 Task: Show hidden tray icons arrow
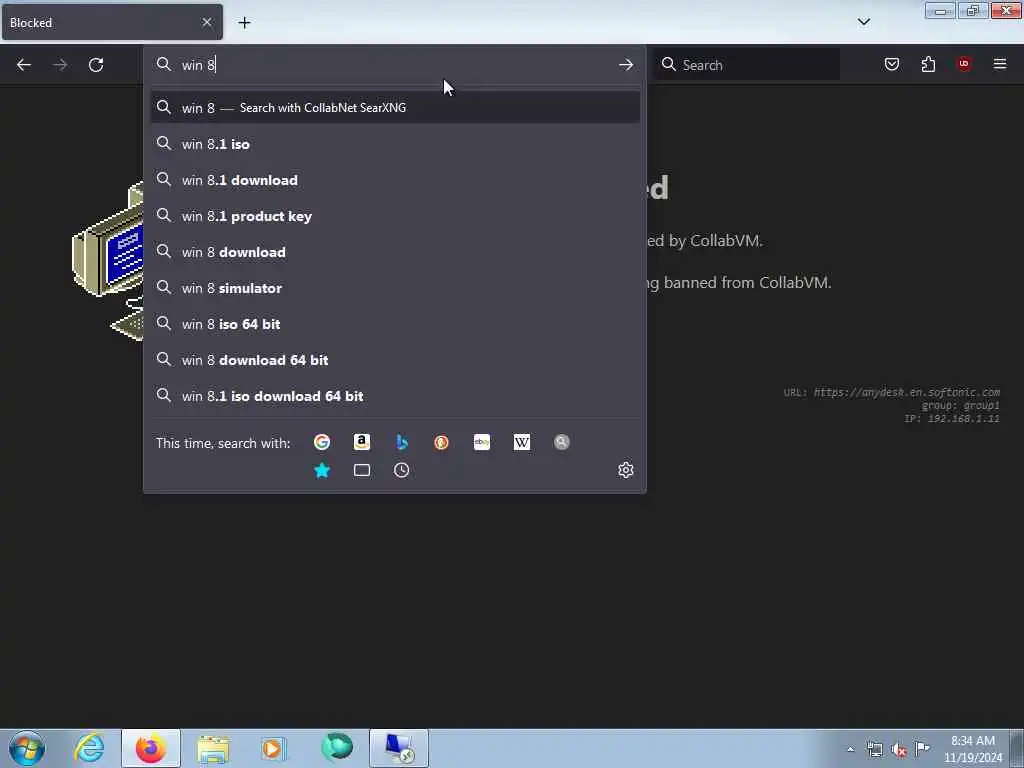coord(850,750)
